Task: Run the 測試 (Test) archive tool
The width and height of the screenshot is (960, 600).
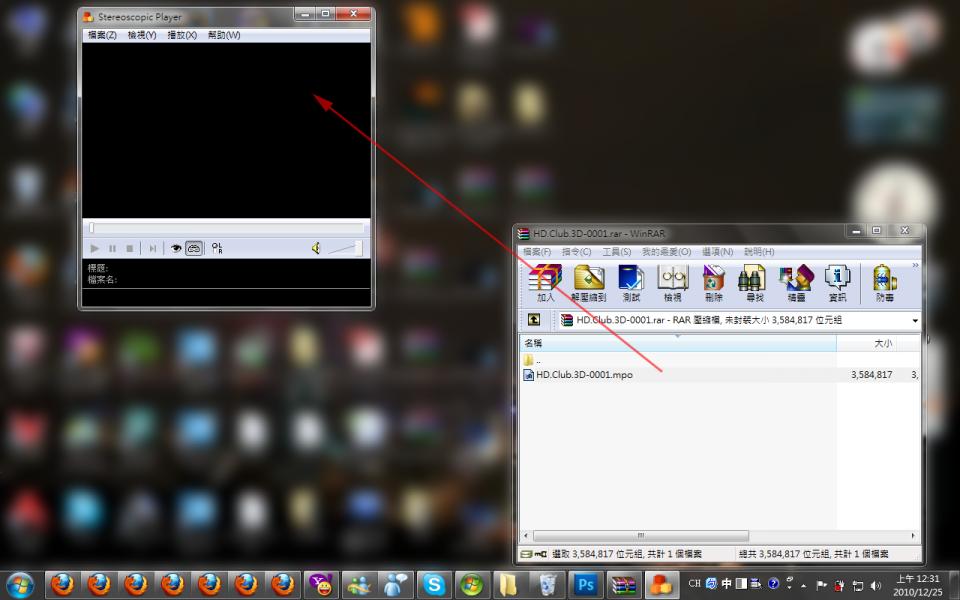Action: 631,283
